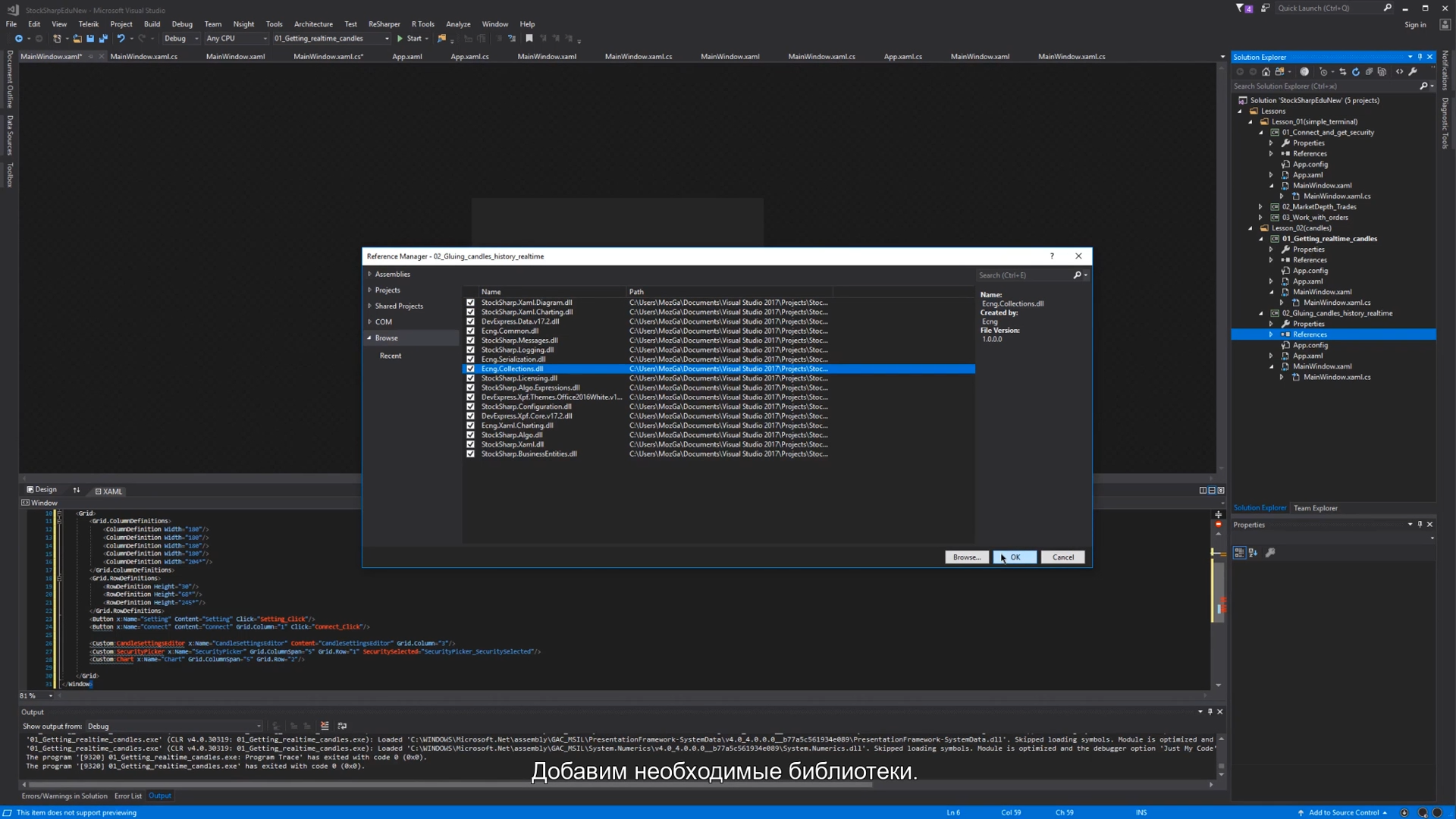
Task: Expand the 02_MarketDepth_Trades project node
Action: click(x=1261, y=207)
